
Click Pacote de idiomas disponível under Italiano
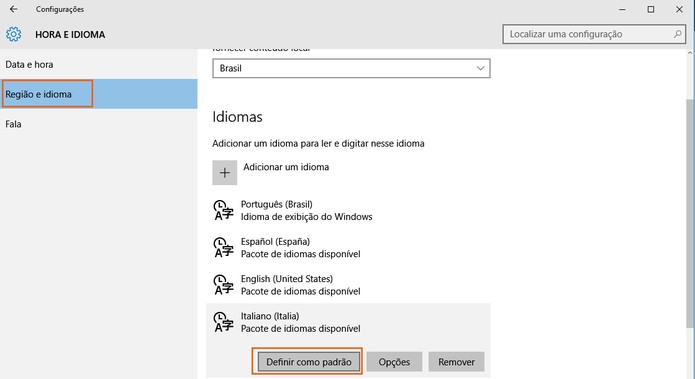[301, 328]
